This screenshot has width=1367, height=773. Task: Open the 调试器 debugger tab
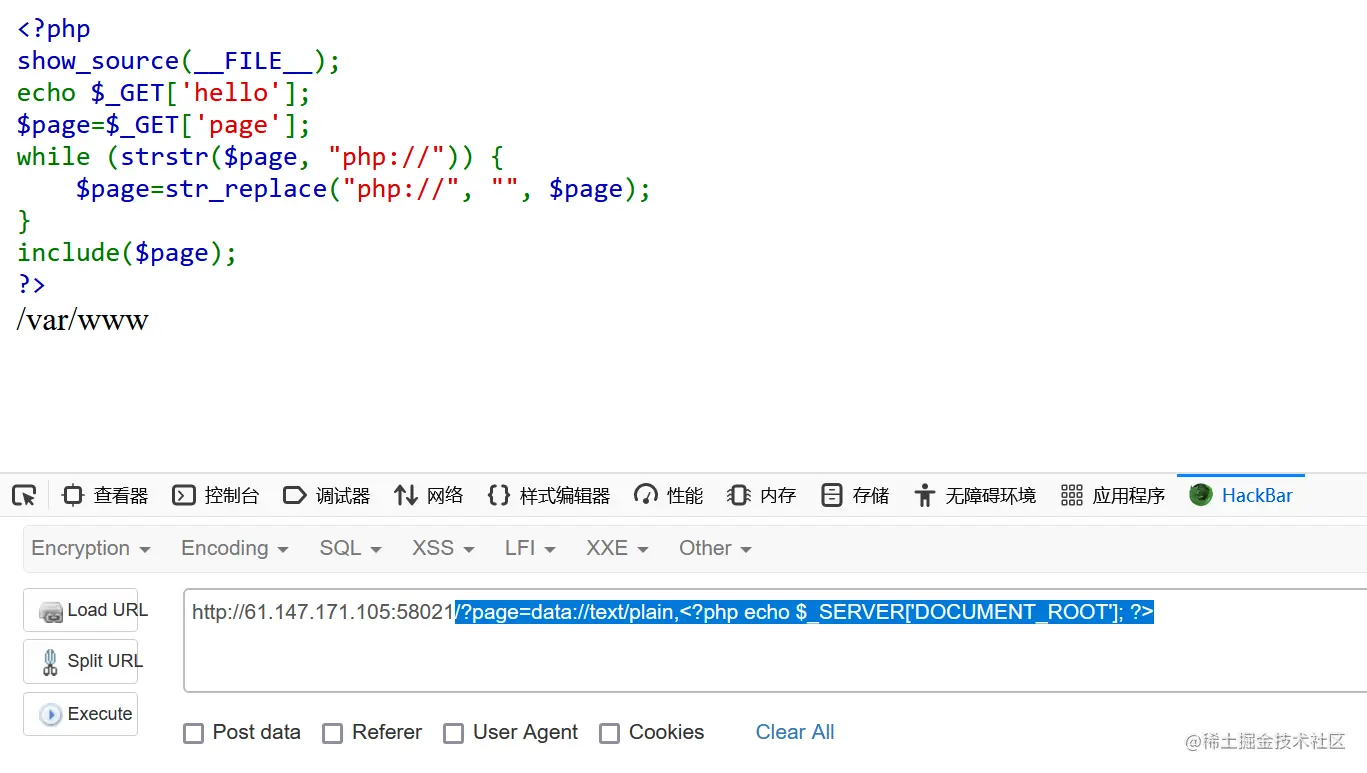327,495
